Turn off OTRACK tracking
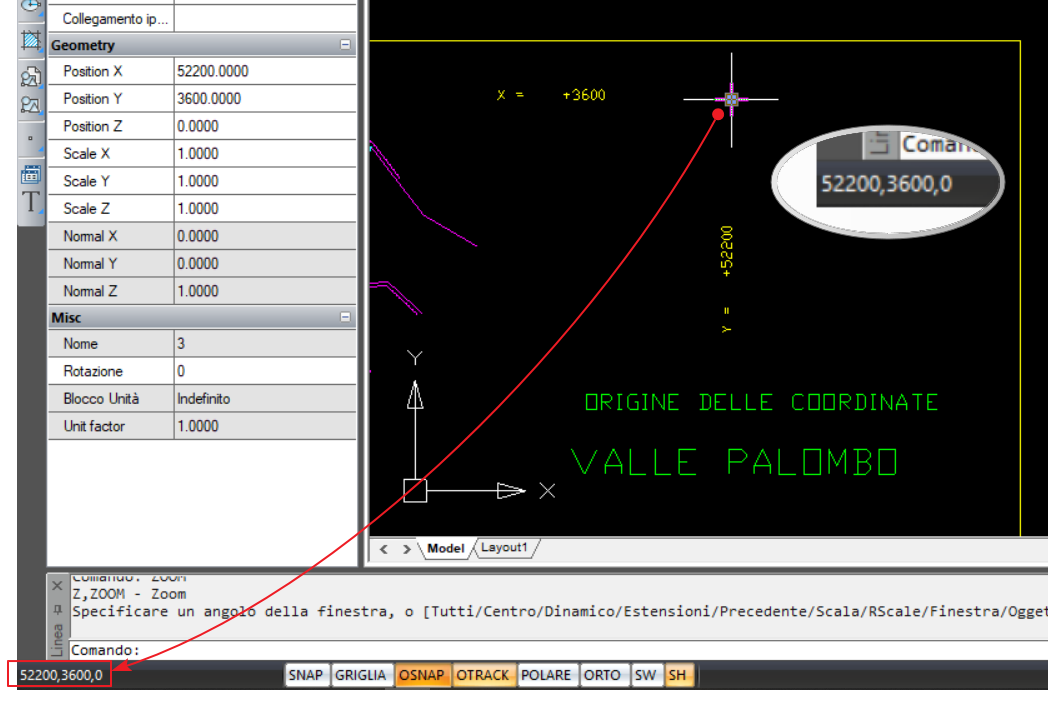This screenshot has width=1048, height=702. tap(483, 675)
